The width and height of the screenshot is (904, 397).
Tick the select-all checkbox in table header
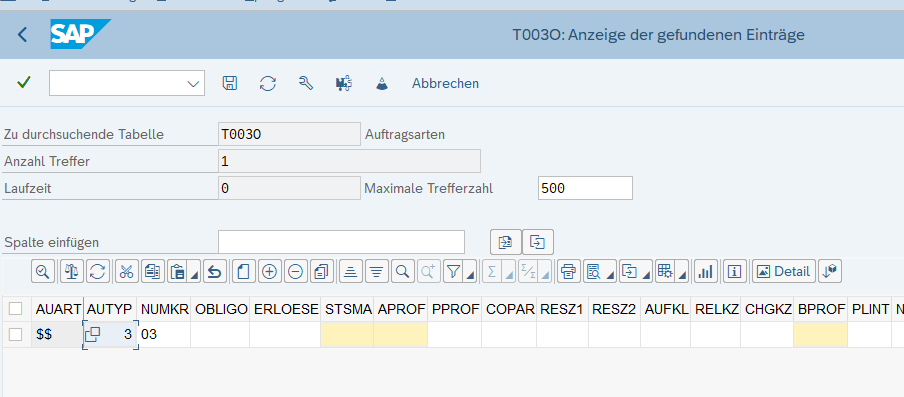(x=16, y=309)
